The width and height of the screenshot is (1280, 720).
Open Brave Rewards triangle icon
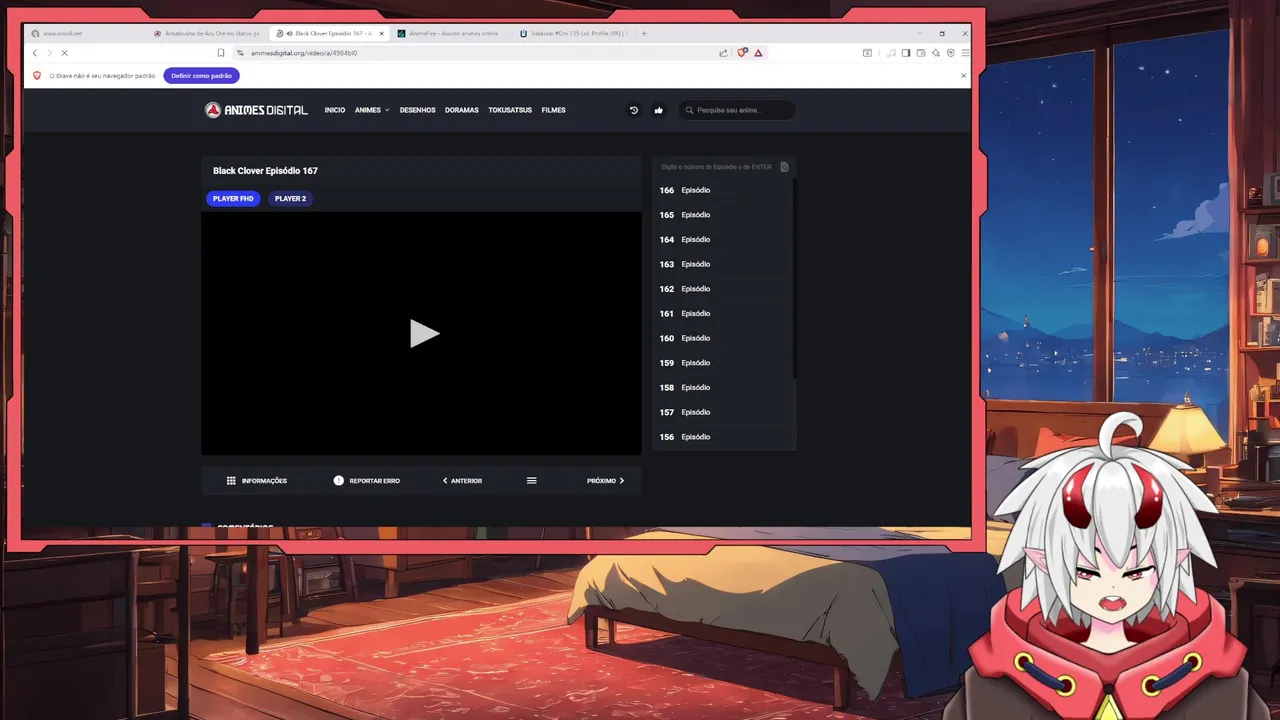pyautogui.click(x=759, y=53)
